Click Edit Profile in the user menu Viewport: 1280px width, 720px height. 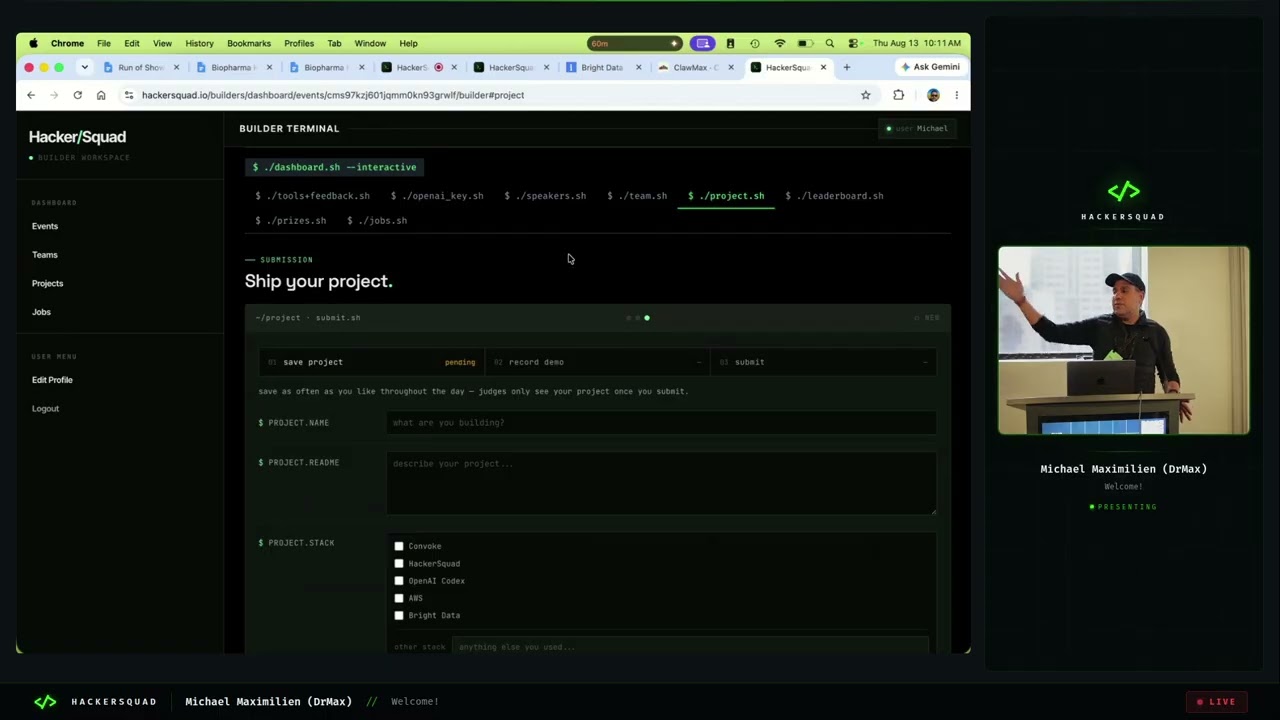click(x=52, y=380)
